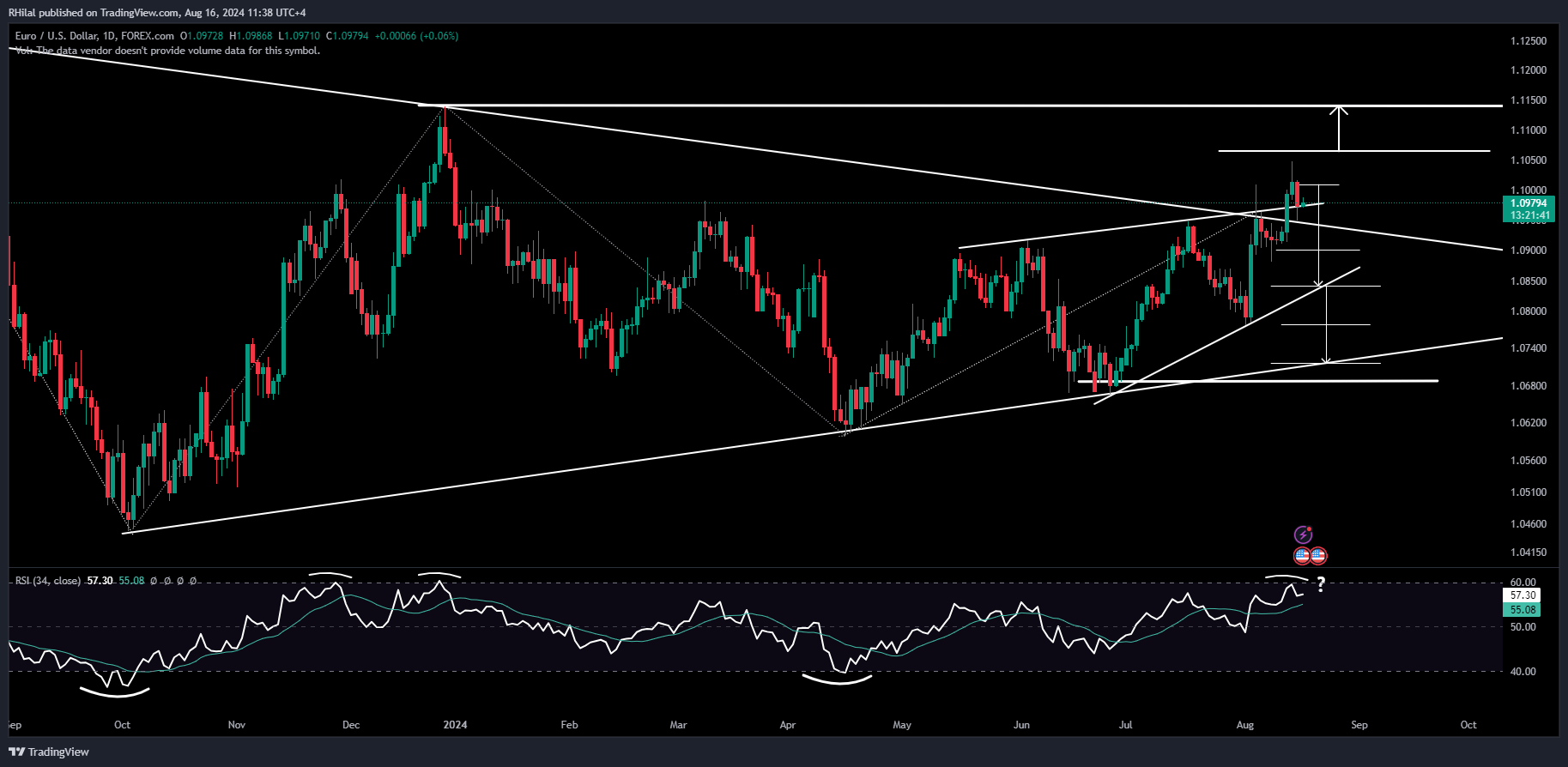Click the 1.07400 price axis label
This screenshot has height=767, width=1568.
point(1529,348)
